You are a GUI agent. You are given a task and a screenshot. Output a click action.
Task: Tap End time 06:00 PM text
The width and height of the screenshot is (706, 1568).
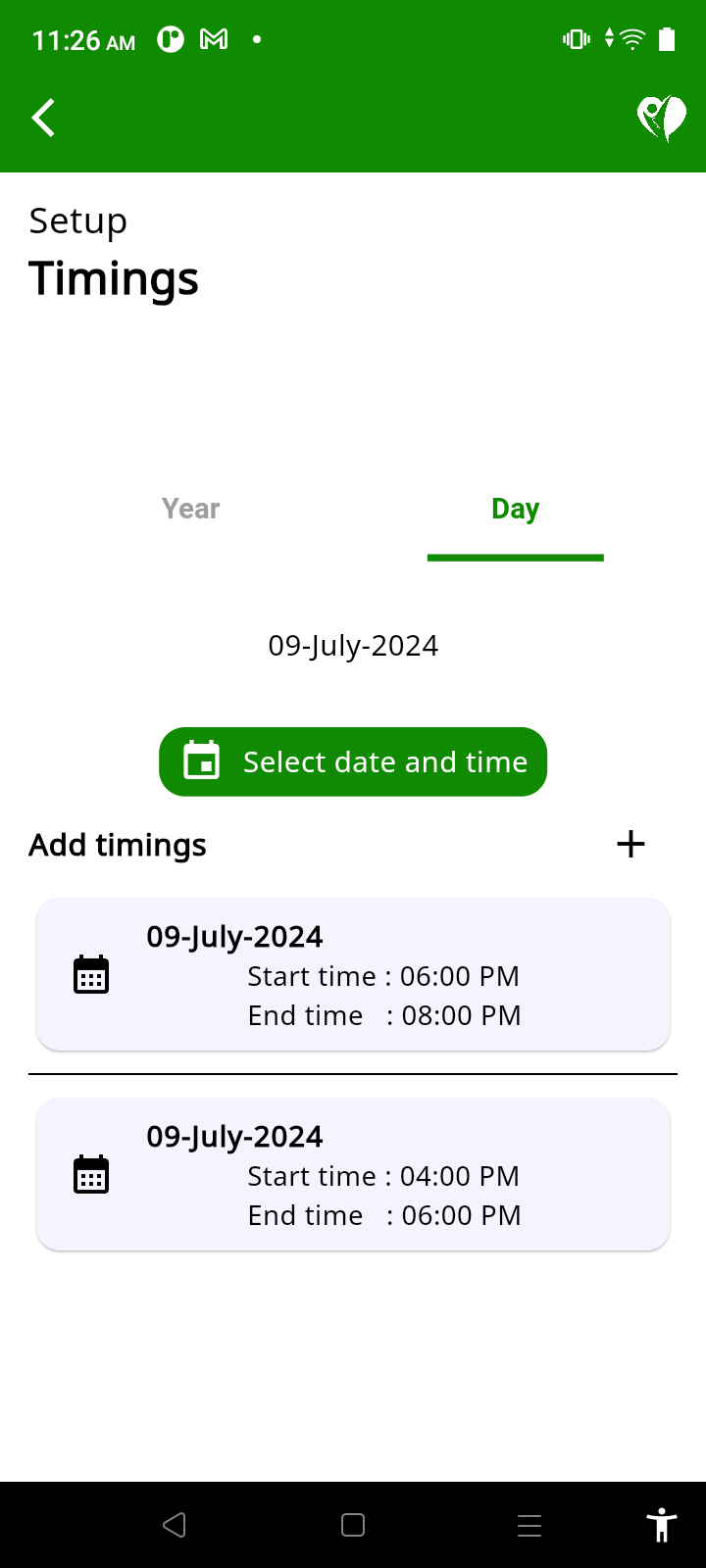[x=384, y=1215]
